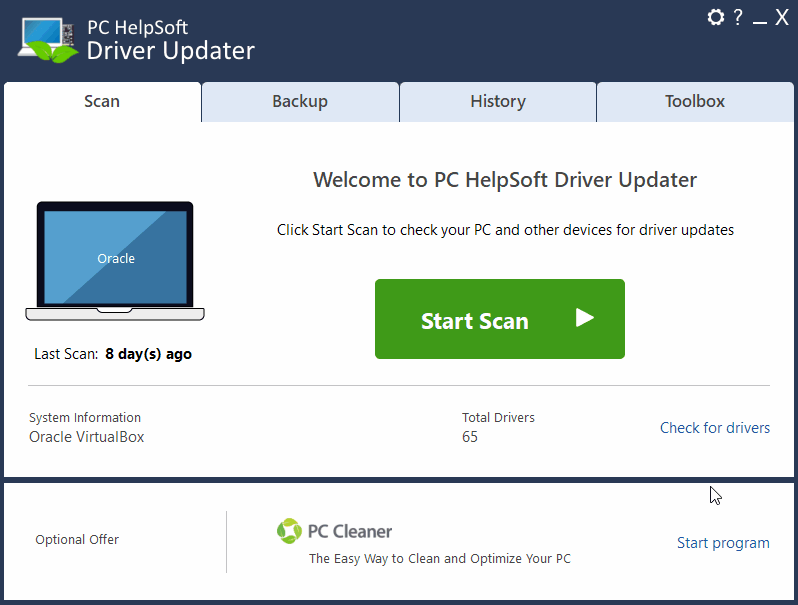Click the 'PC Cleaner' product name text
The width and height of the screenshot is (798, 605).
[x=350, y=532]
